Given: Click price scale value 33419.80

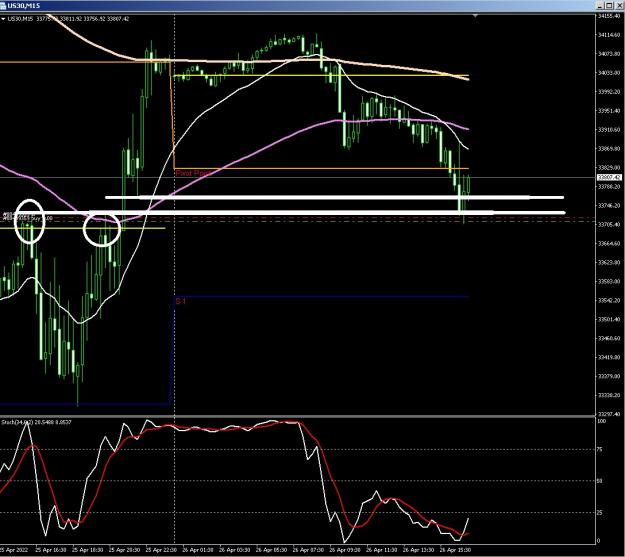Looking at the screenshot, I should click(609, 357).
